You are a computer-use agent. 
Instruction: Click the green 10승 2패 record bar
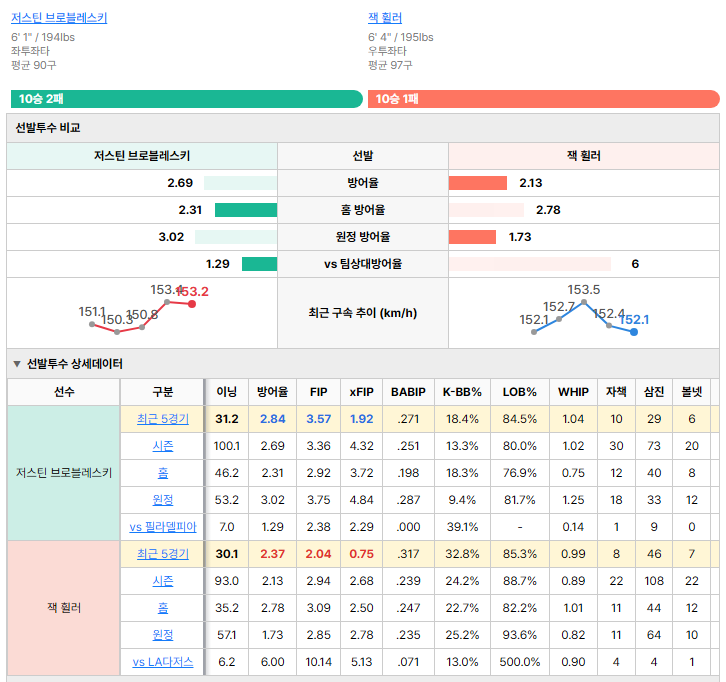point(187,99)
